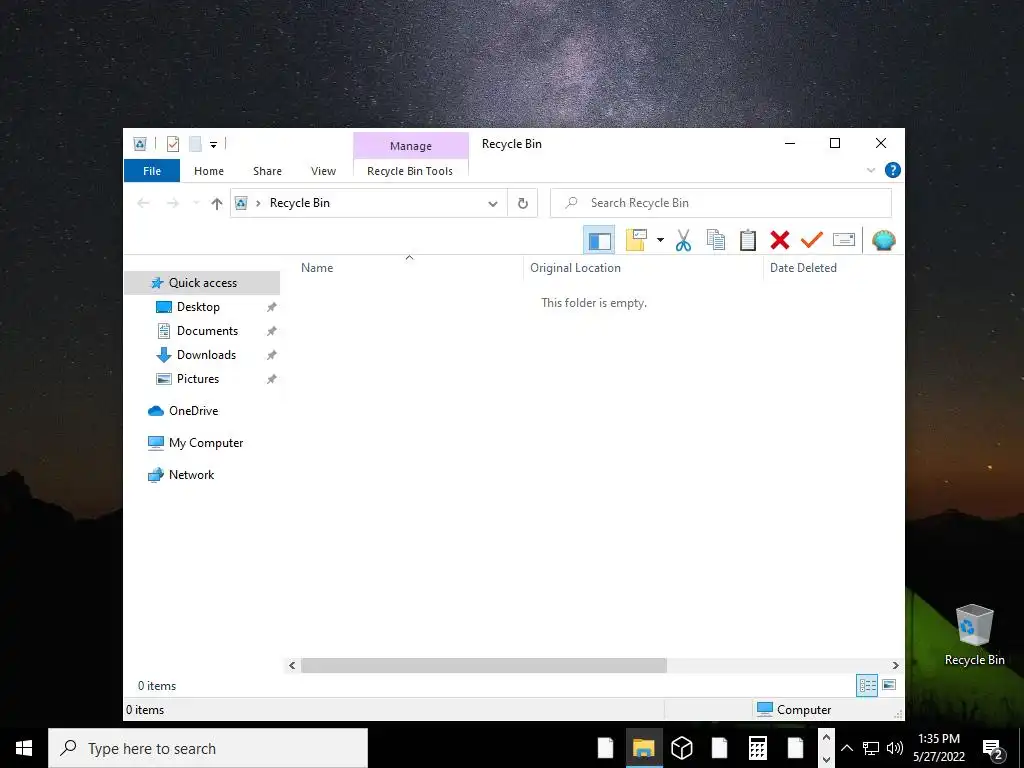Select Quick access in navigation pane

pos(202,283)
